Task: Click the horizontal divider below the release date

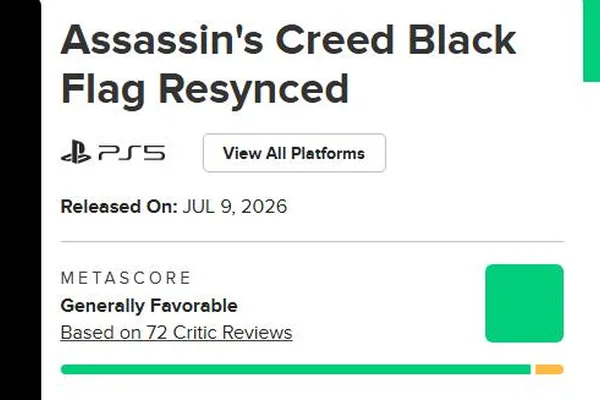Action: click(x=312, y=242)
